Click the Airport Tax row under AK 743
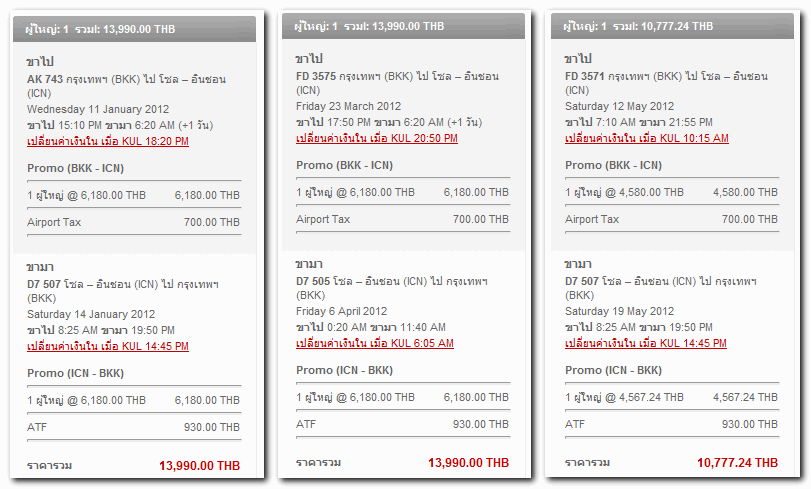 [x=134, y=222]
